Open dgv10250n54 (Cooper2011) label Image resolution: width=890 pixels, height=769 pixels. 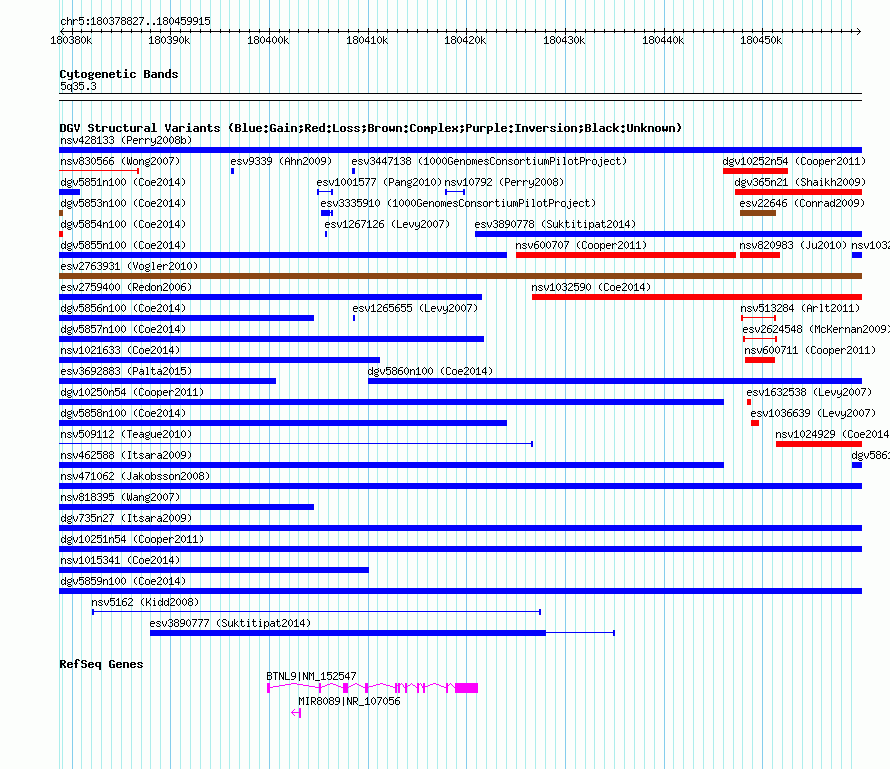[x=132, y=392]
